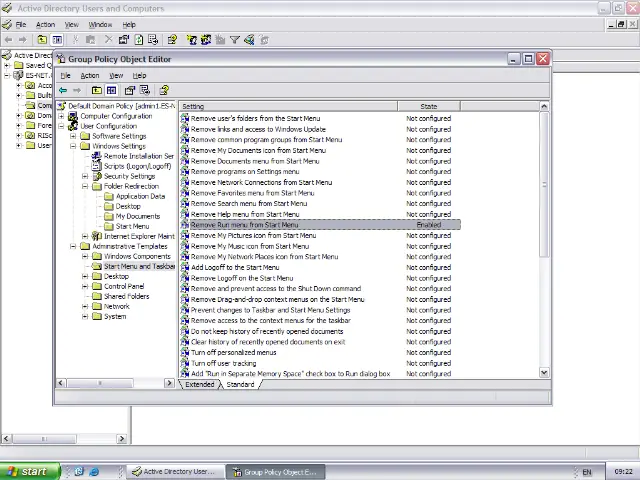Image resolution: width=640 pixels, height=480 pixels.
Task: Click Group Policy Object Editor taskbar button
Action: [276, 472]
